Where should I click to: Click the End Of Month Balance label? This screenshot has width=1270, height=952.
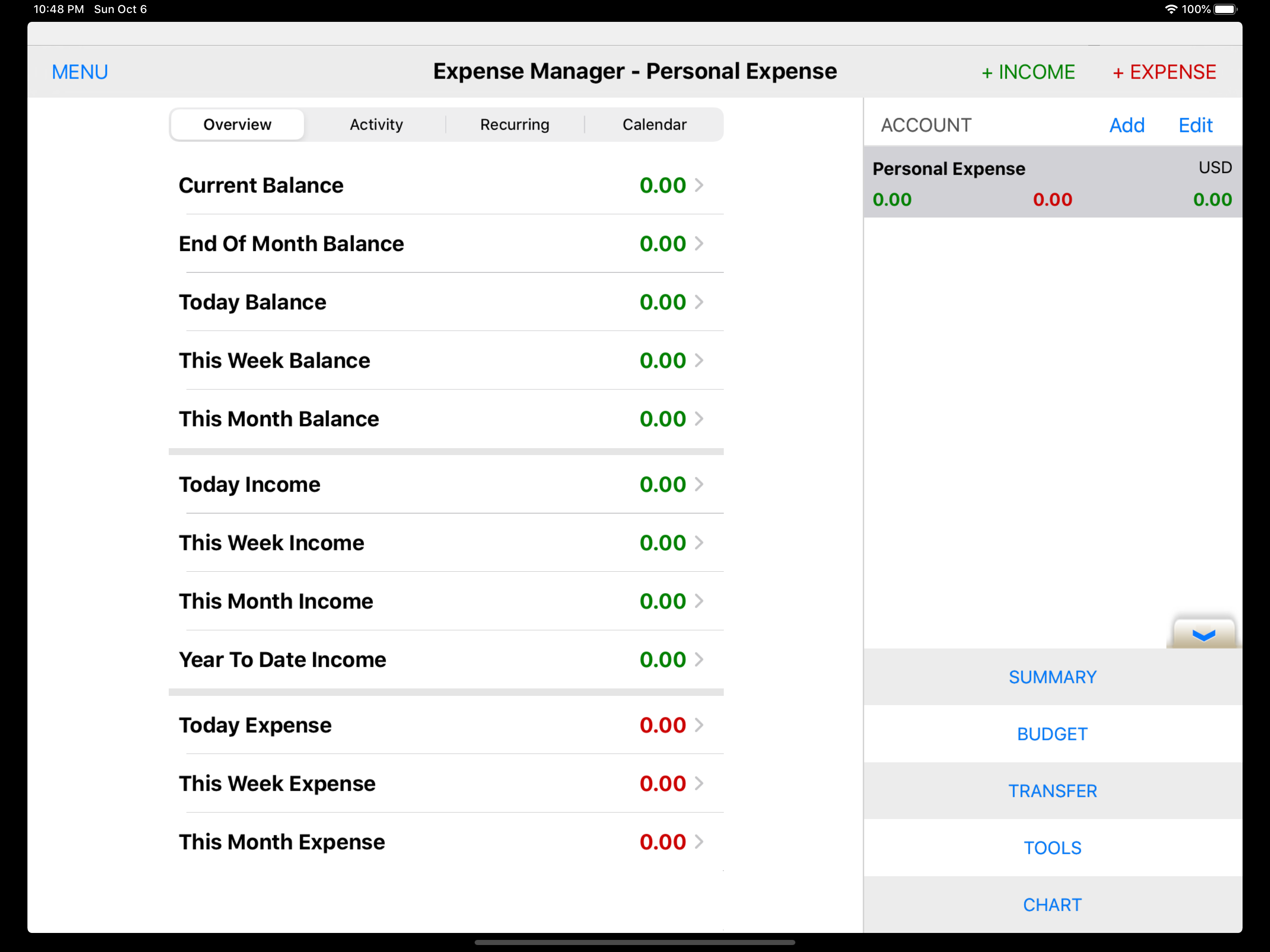coord(291,244)
